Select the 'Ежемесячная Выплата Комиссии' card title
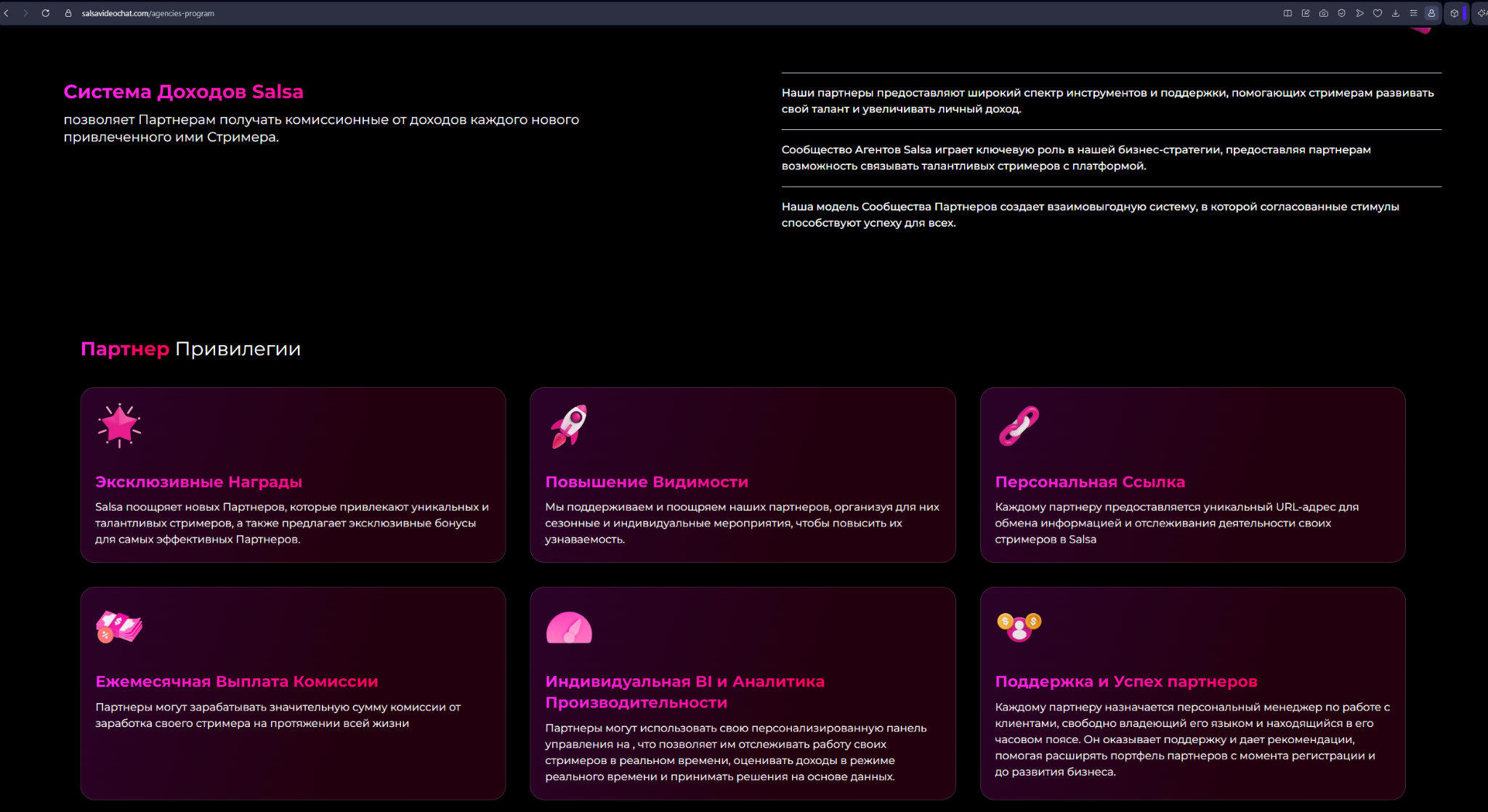This screenshot has height=812, width=1488. tap(237, 682)
